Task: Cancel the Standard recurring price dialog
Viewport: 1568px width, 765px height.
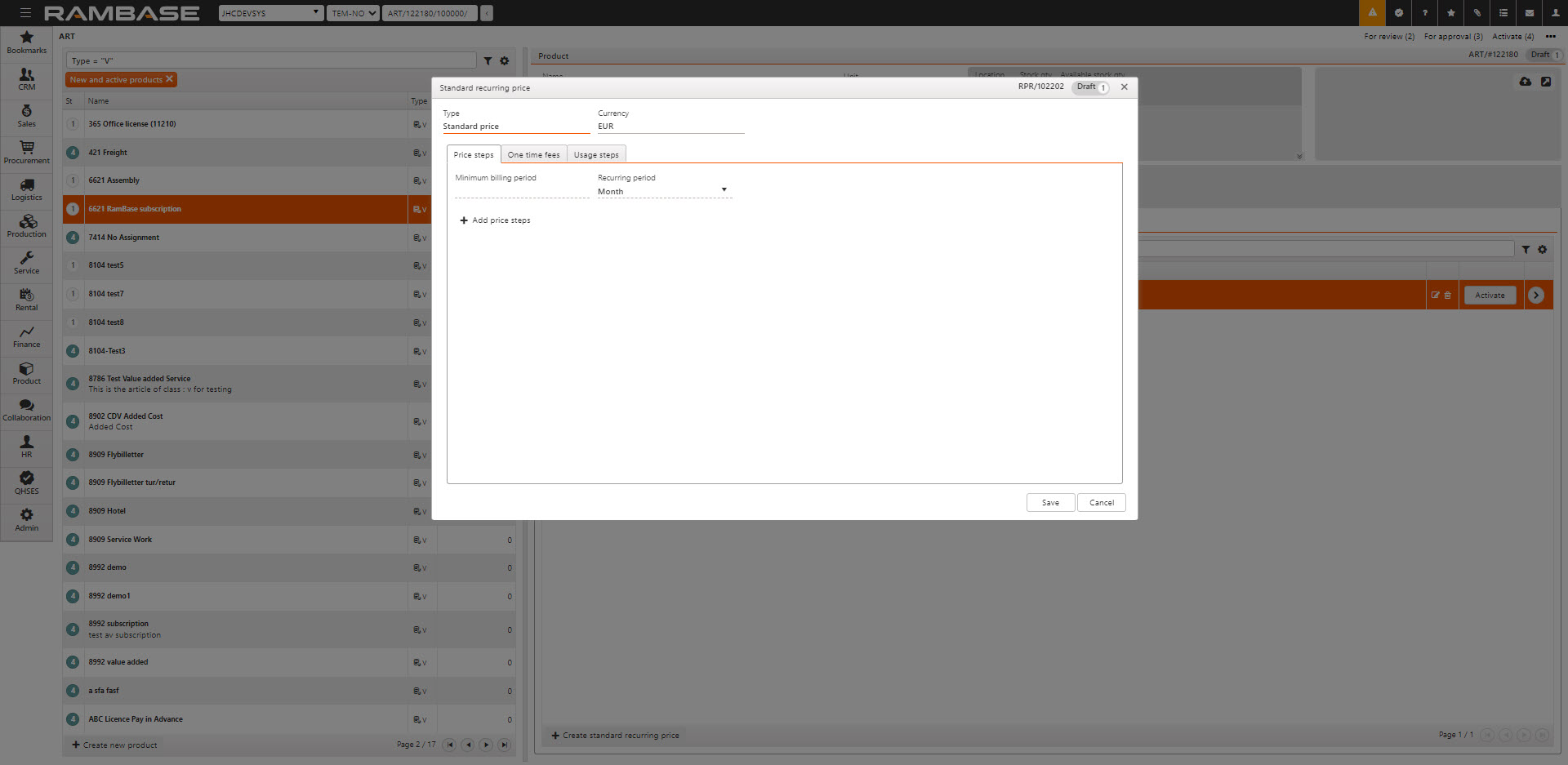Action: click(1101, 503)
